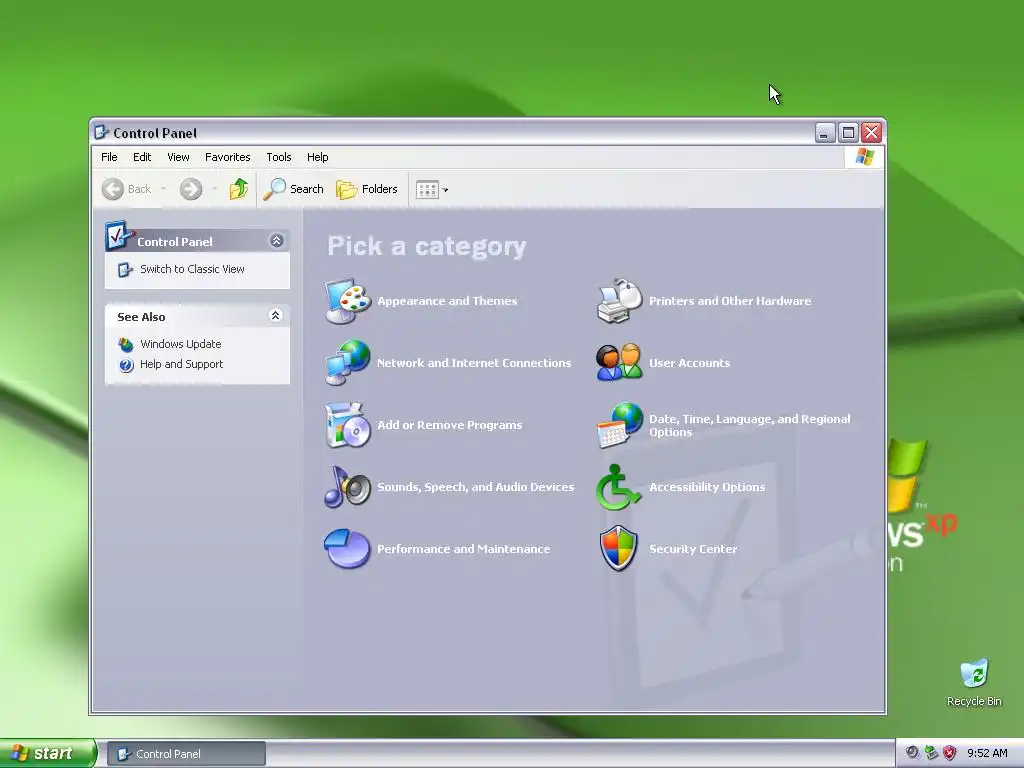Click the Control Panel taskbar button
This screenshot has height=768, width=1024.
(x=186, y=754)
